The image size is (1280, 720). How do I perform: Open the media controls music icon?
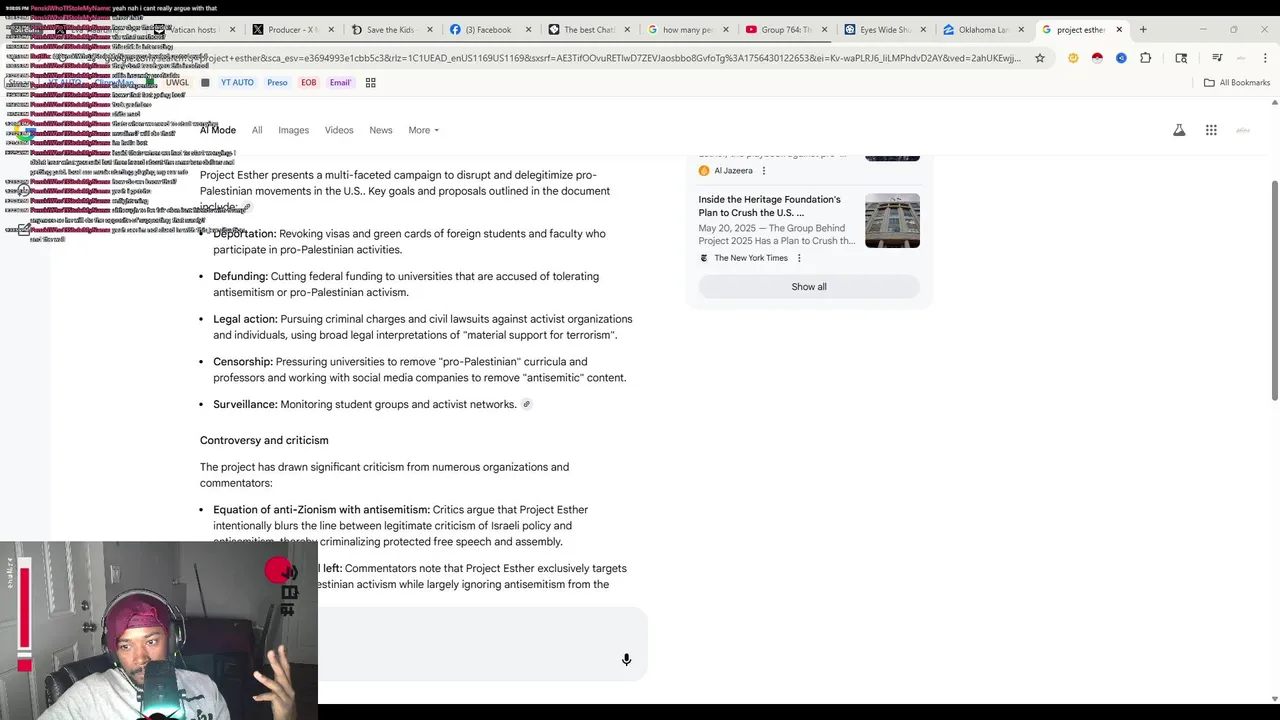click(x=1217, y=58)
